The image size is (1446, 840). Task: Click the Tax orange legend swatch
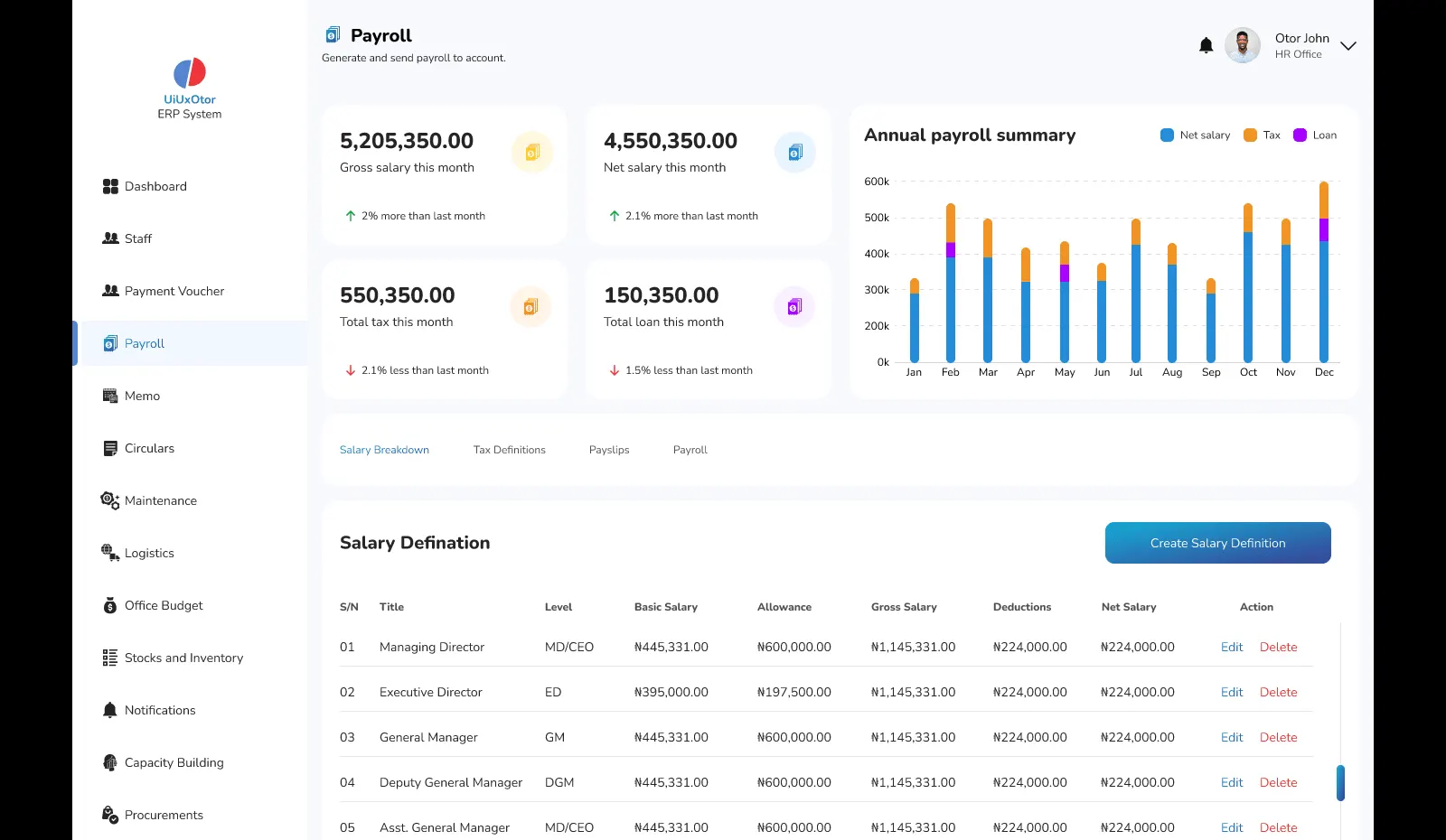tap(1250, 135)
